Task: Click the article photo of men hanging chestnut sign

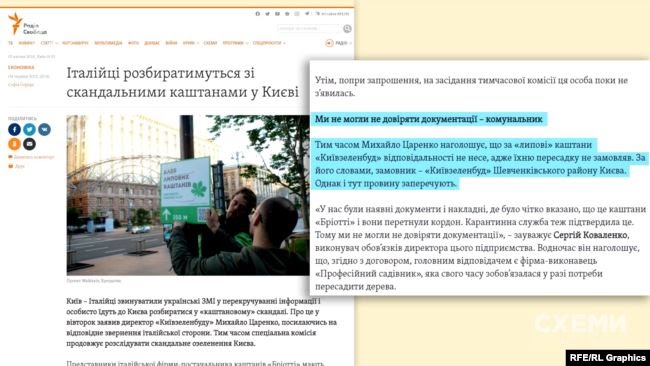Action: pos(188,195)
